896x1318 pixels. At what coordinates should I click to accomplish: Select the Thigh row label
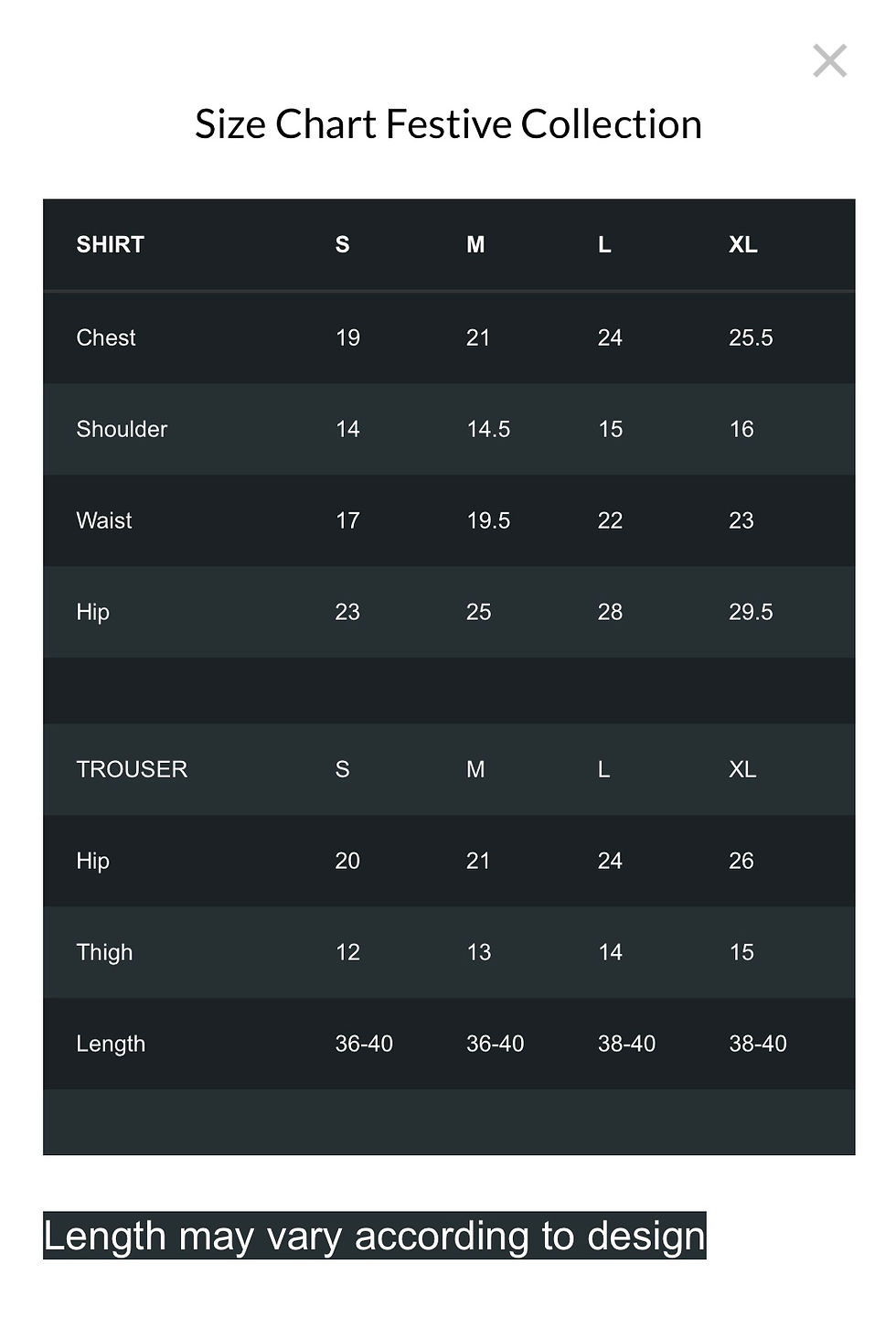coord(104,952)
